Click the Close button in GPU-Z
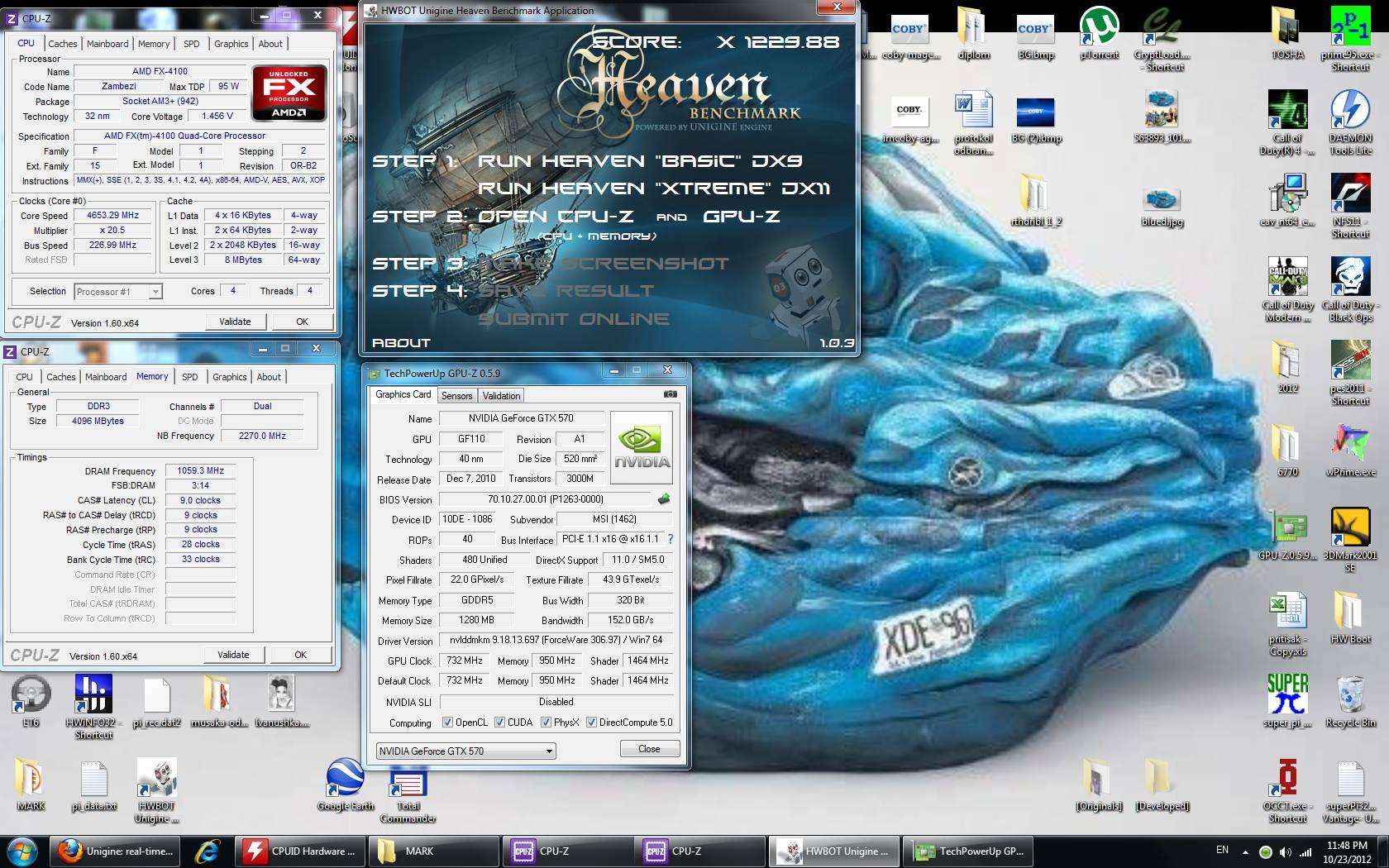Image resolution: width=1389 pixels, height=868 pixels. 649,749
